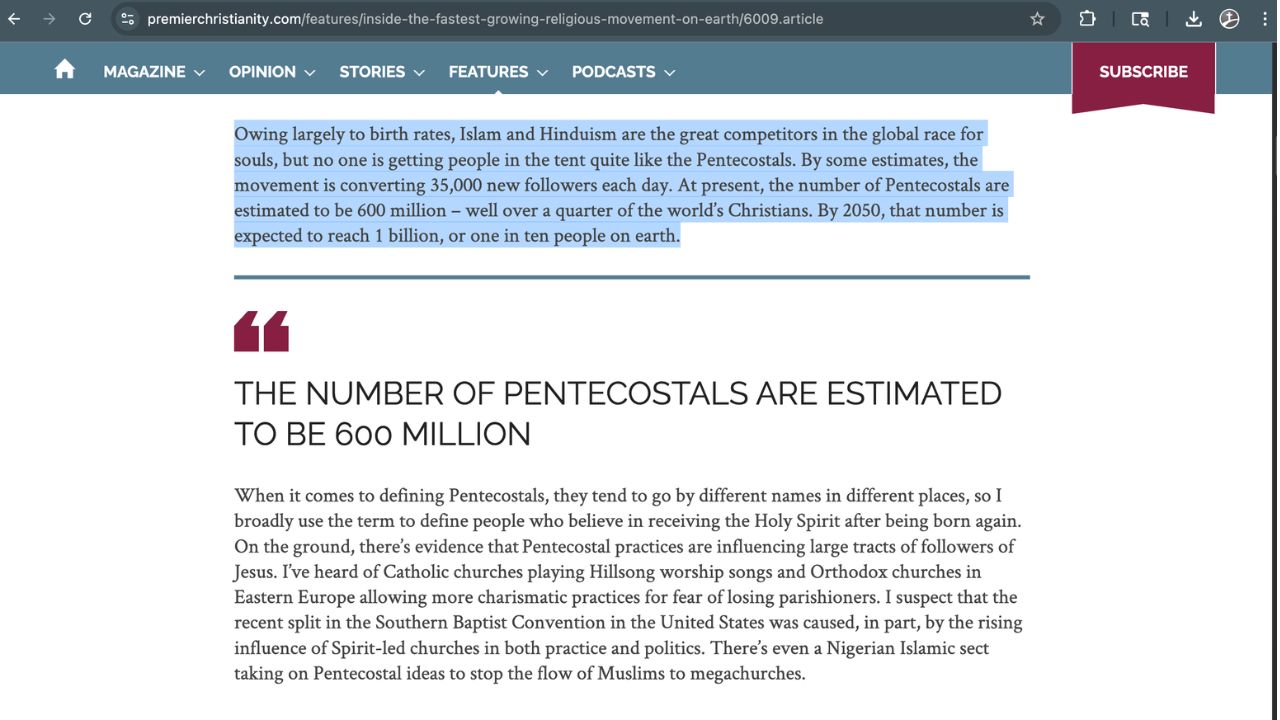This screenshot has width=1280, height=720.
Task: Open the browser Downloads icon
Action: click(x=1193, y=19)
